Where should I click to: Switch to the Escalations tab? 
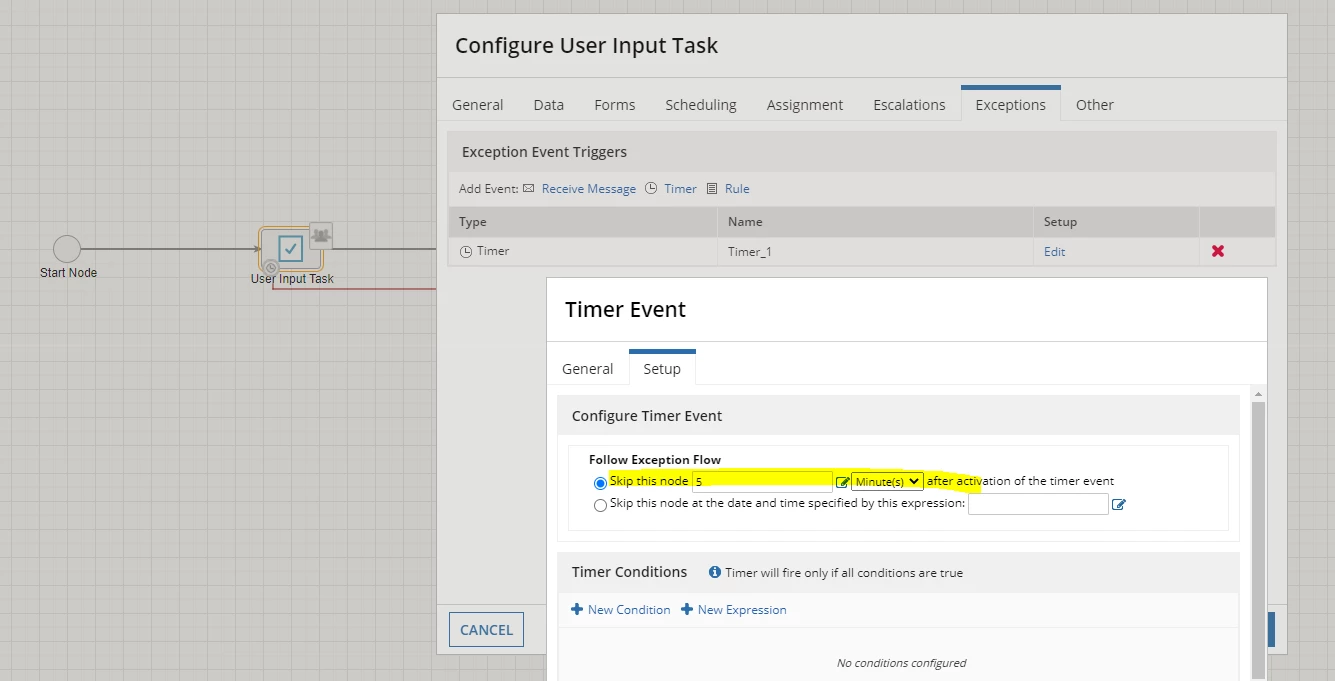coord(909,104)
